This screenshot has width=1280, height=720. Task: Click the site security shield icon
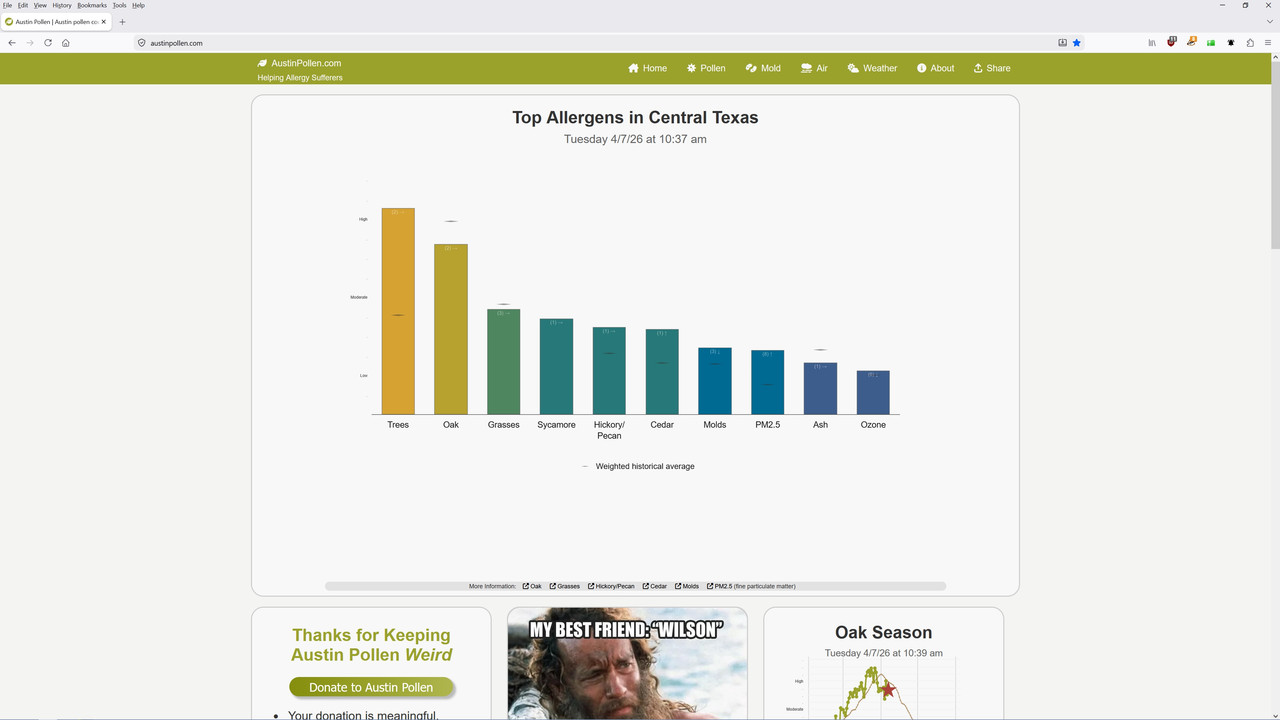[x=142, y=43]
